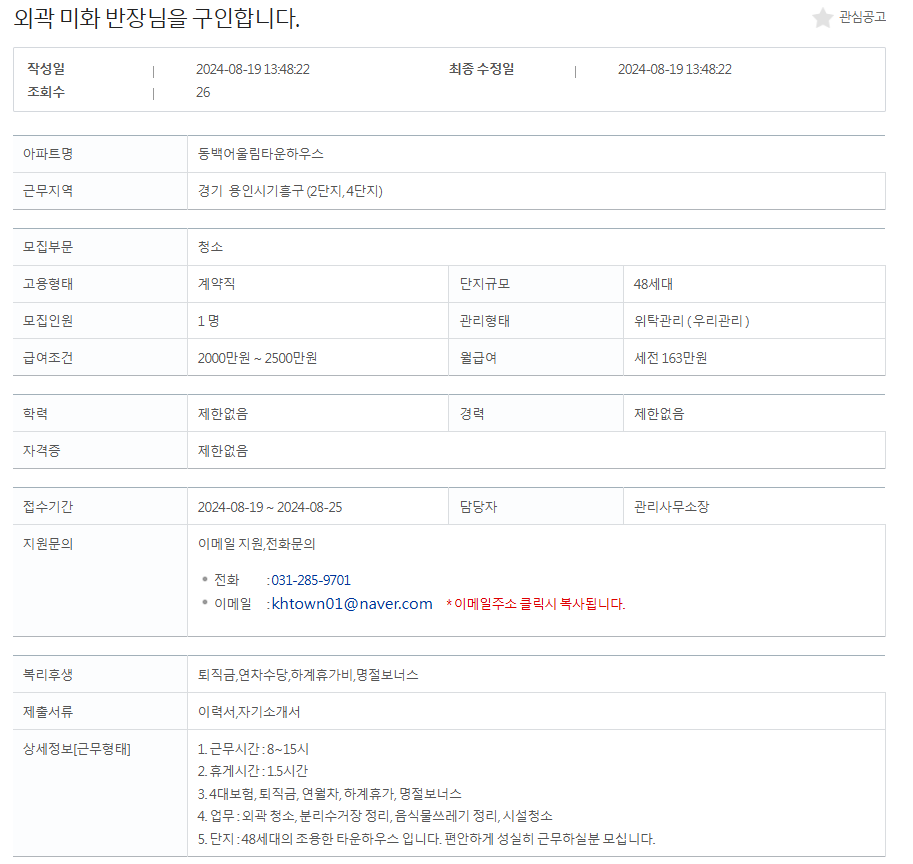Click work location 경기 용인시기흥구 (2단지,4단지)
The image size is (913, 864).
[290, 191]
